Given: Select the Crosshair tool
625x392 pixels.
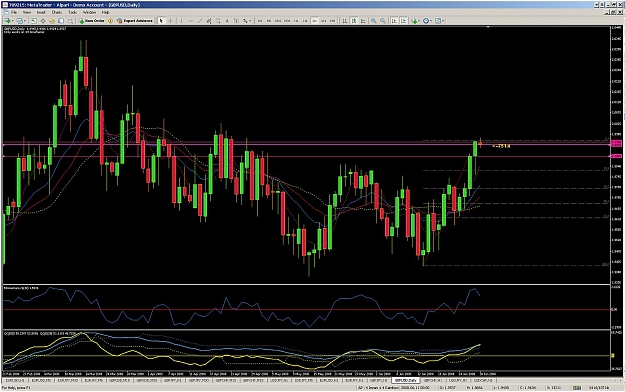Looking at the screenshot, I should pyautogui.click(x=171, y=21).
